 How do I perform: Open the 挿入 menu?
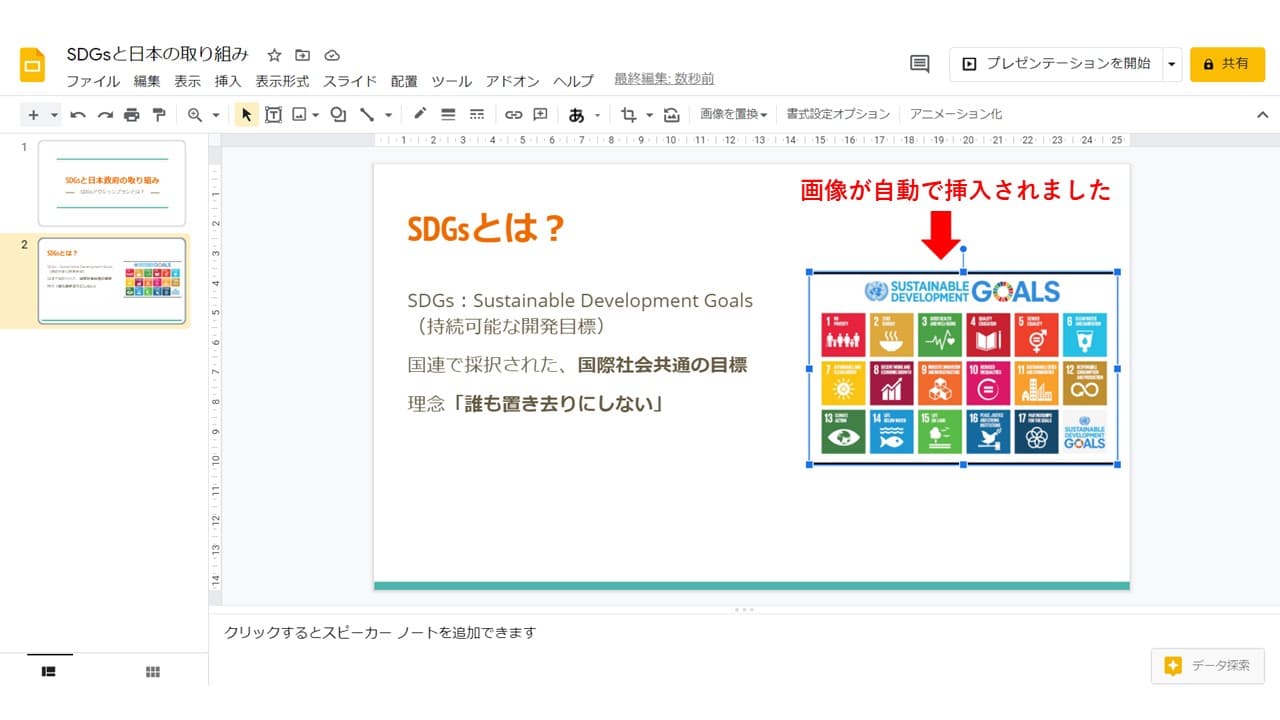point(228,81)
